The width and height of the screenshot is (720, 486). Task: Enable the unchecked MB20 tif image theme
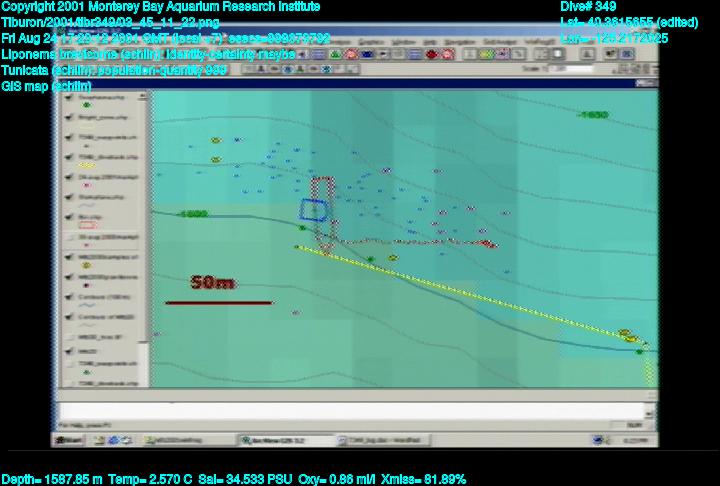[69, 337]
